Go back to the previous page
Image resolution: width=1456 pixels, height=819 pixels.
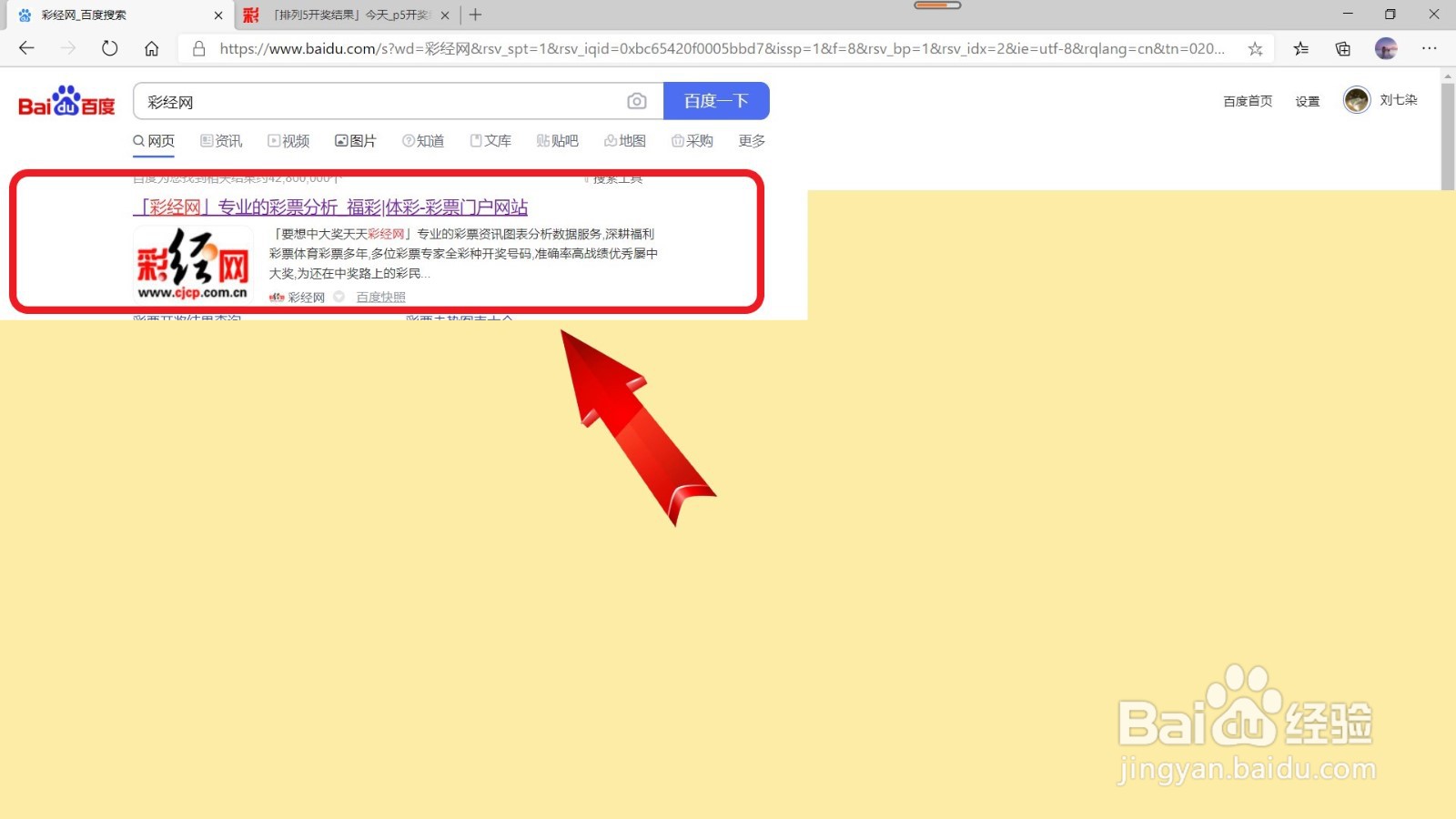26,48
